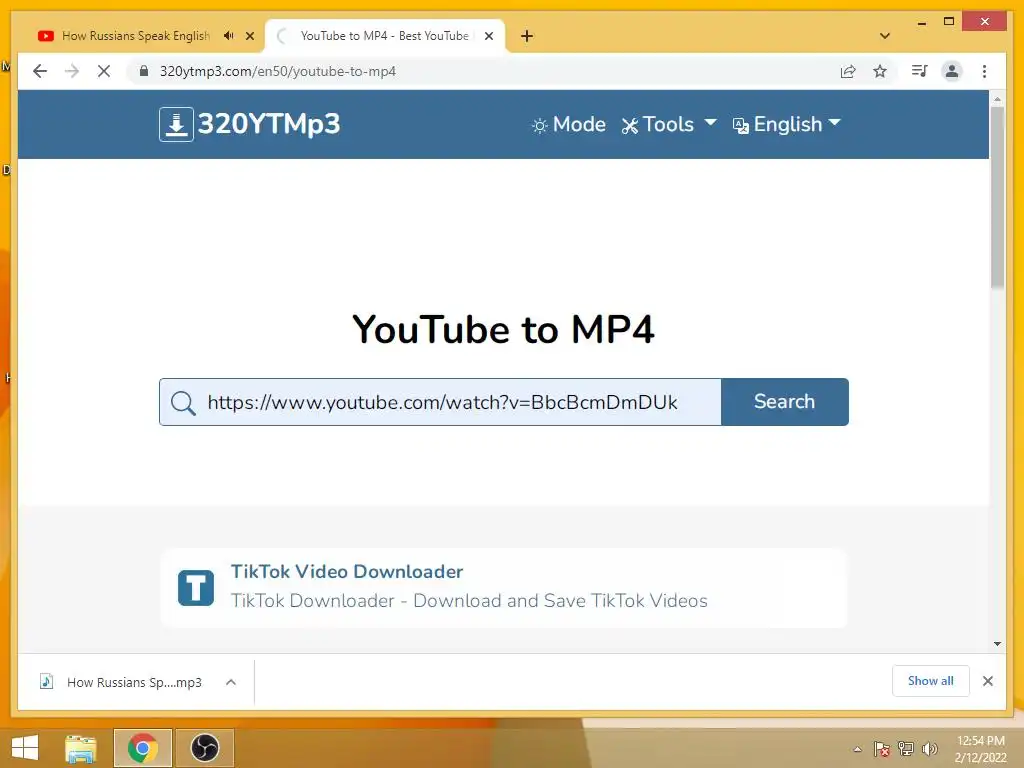
Task: Click the magnifier icon in search box
Action: (x=183, y=403)
